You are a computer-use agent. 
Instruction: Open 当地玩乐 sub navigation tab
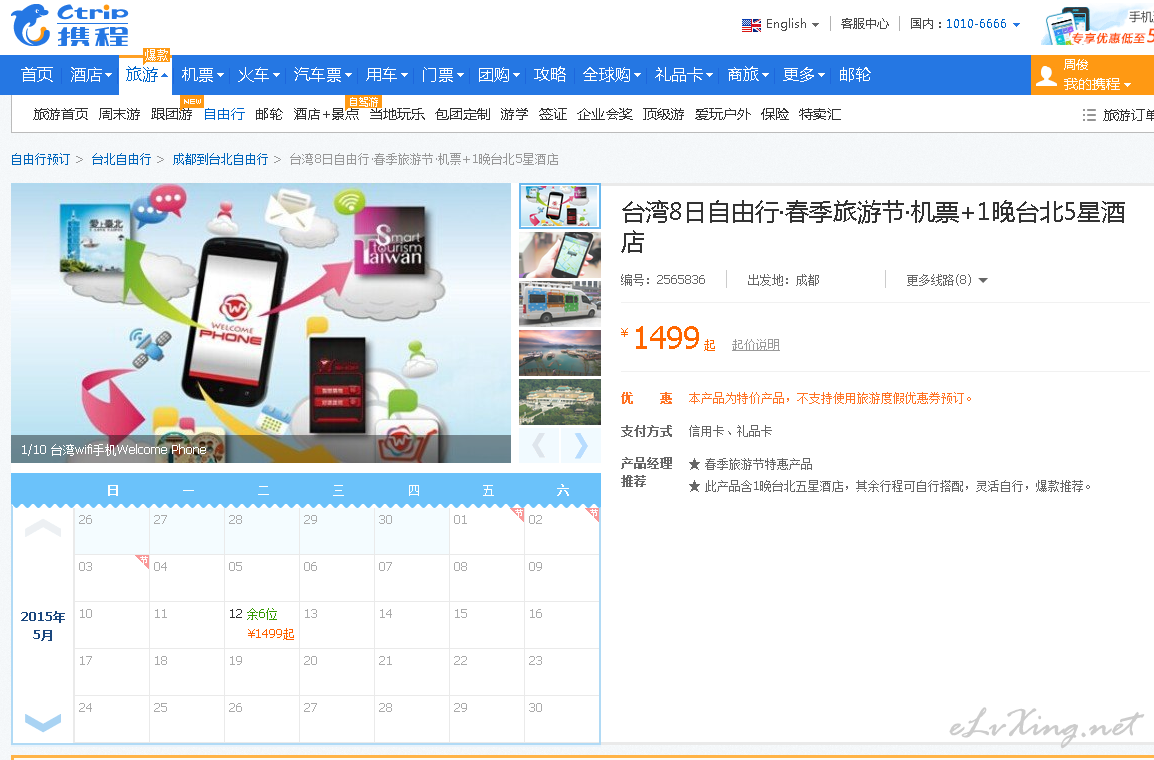click(397, 115)
